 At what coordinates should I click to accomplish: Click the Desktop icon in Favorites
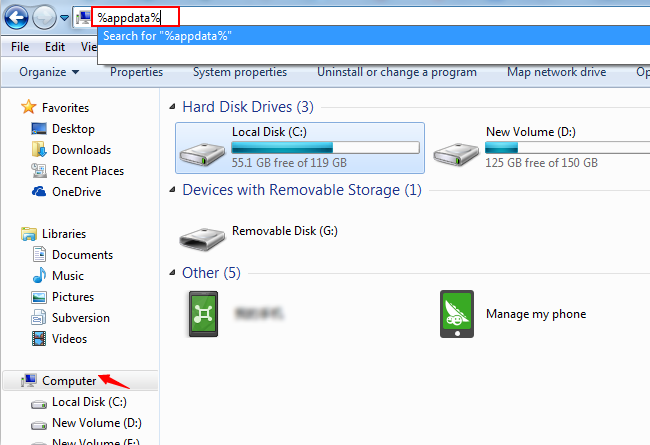39,129
